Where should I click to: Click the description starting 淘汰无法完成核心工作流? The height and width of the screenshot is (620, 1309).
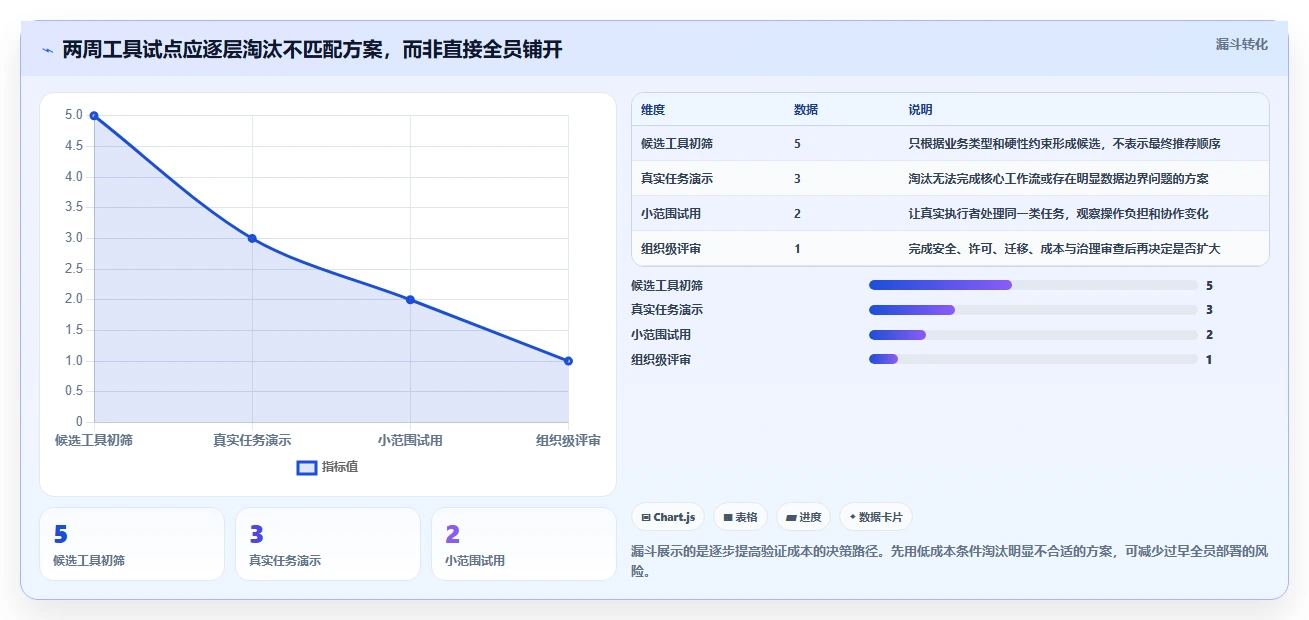click(x=1058, y=178)
